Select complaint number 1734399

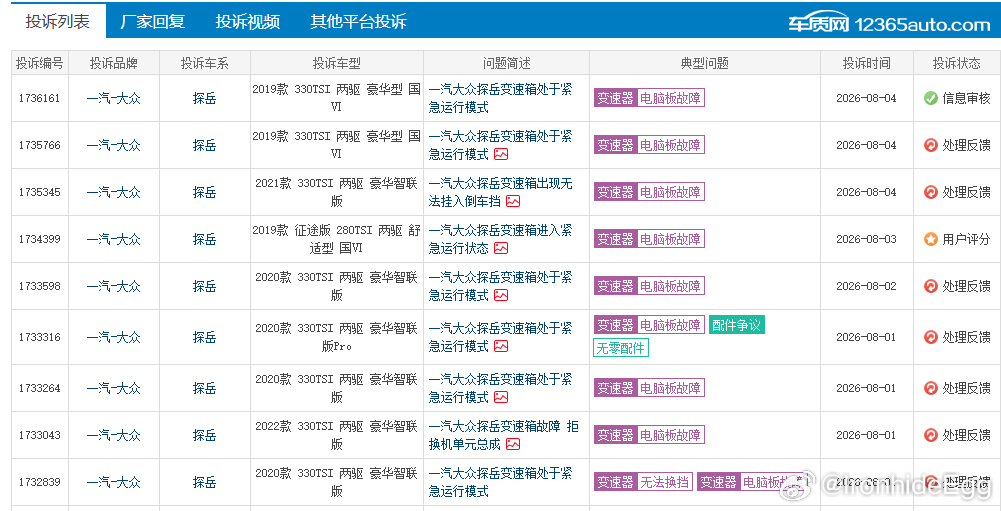coord(40,239)
